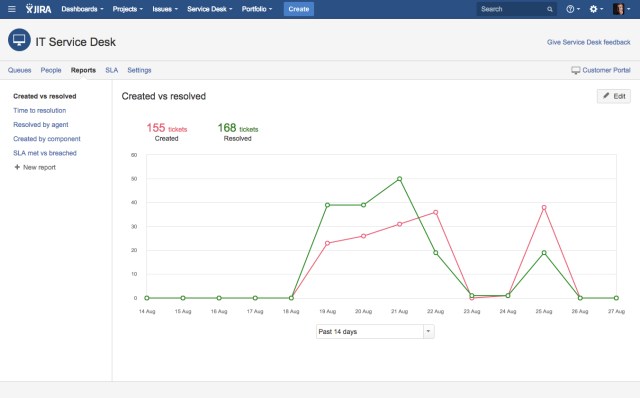Click the green resolved point on 20 Aug

tap(363, 205)
